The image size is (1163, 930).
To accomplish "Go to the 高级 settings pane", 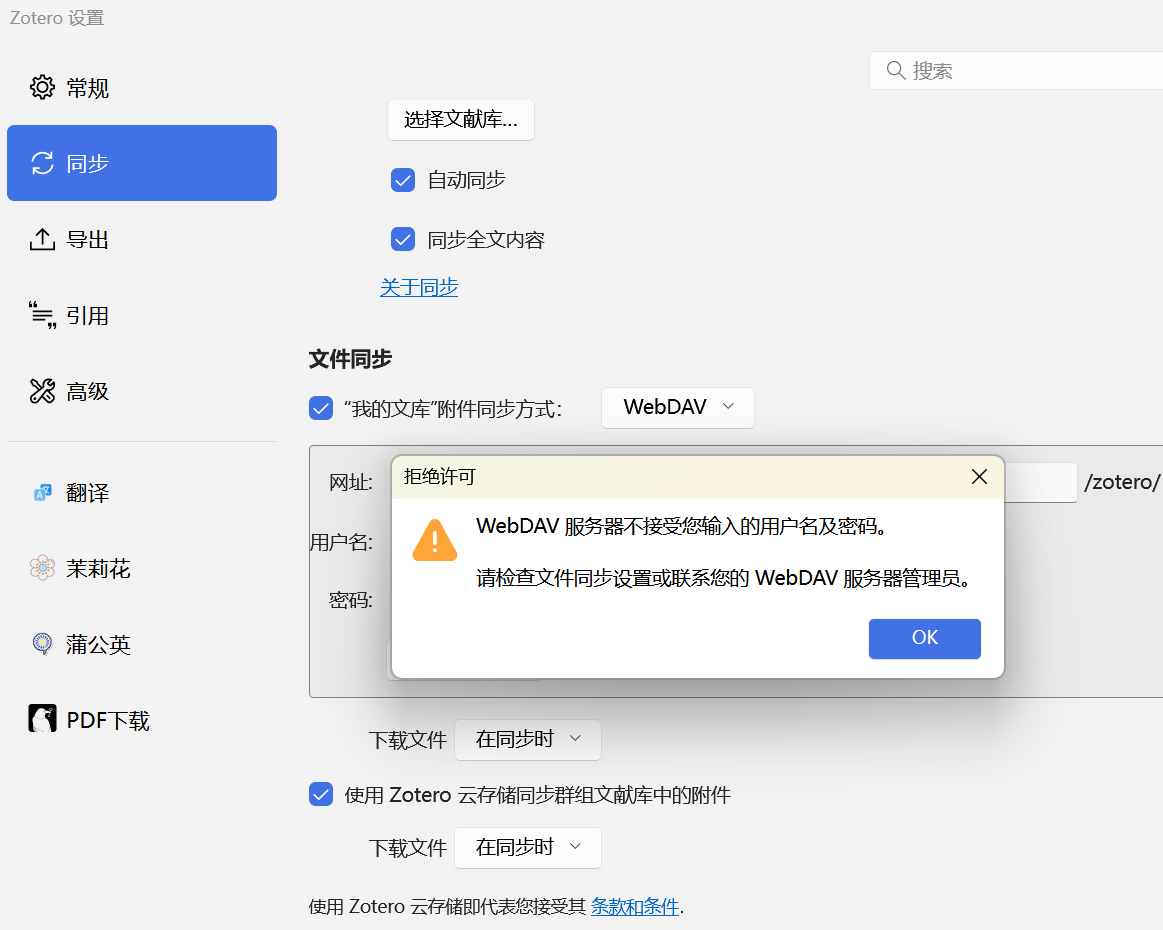I will (142, 391).
